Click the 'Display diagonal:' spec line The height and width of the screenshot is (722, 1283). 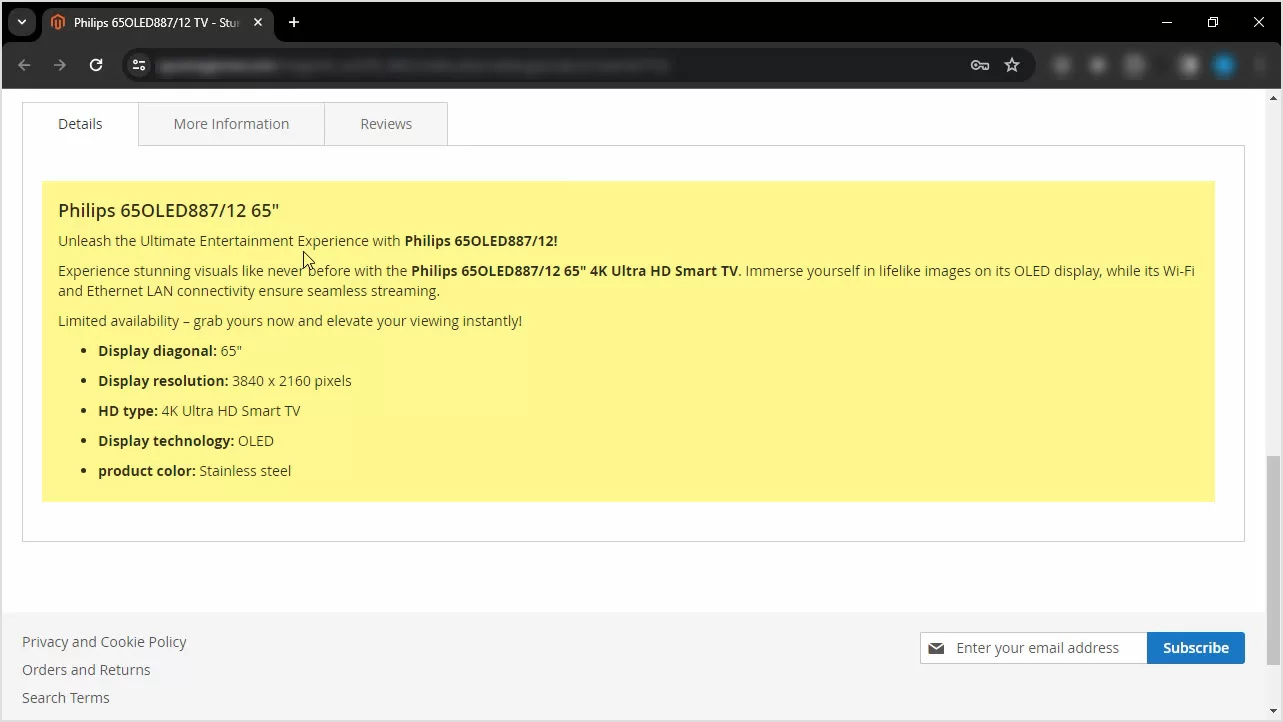tap(170, 351)
